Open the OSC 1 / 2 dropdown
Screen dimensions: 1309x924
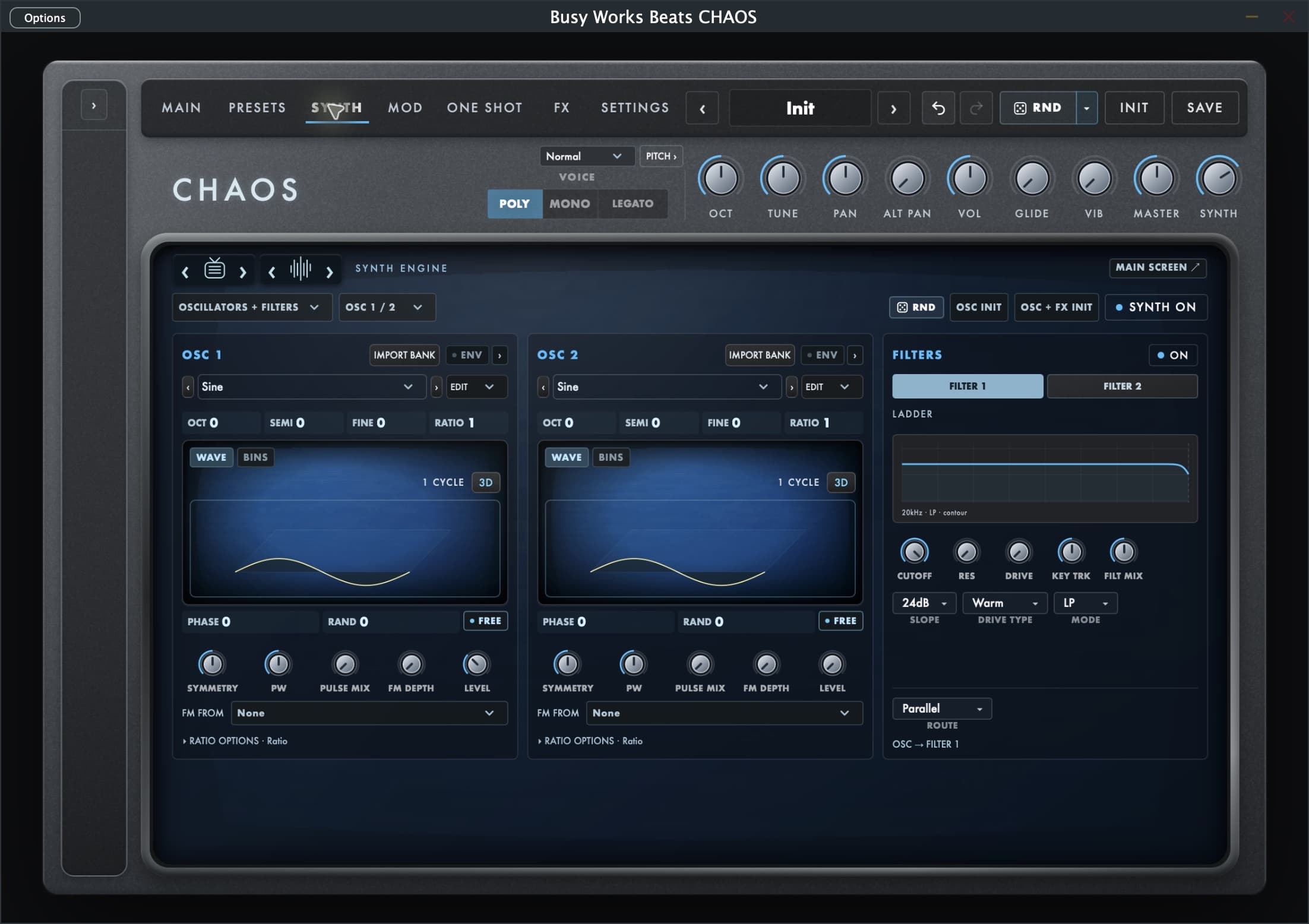click(x=387, y=307)
